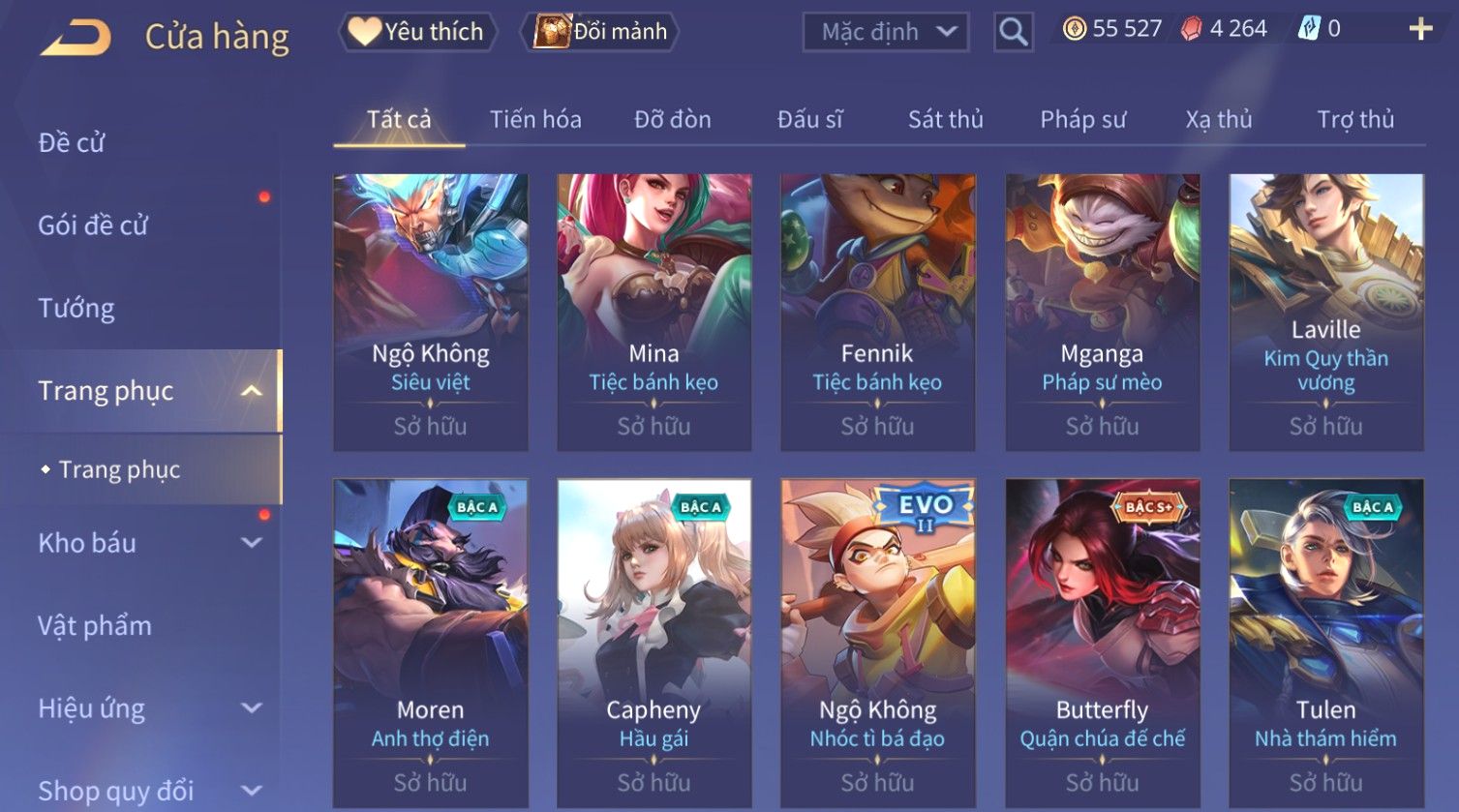Screen dimensions: 1459x812
Task: Tap the plus icon to add currency
Action: point(1420,29)
